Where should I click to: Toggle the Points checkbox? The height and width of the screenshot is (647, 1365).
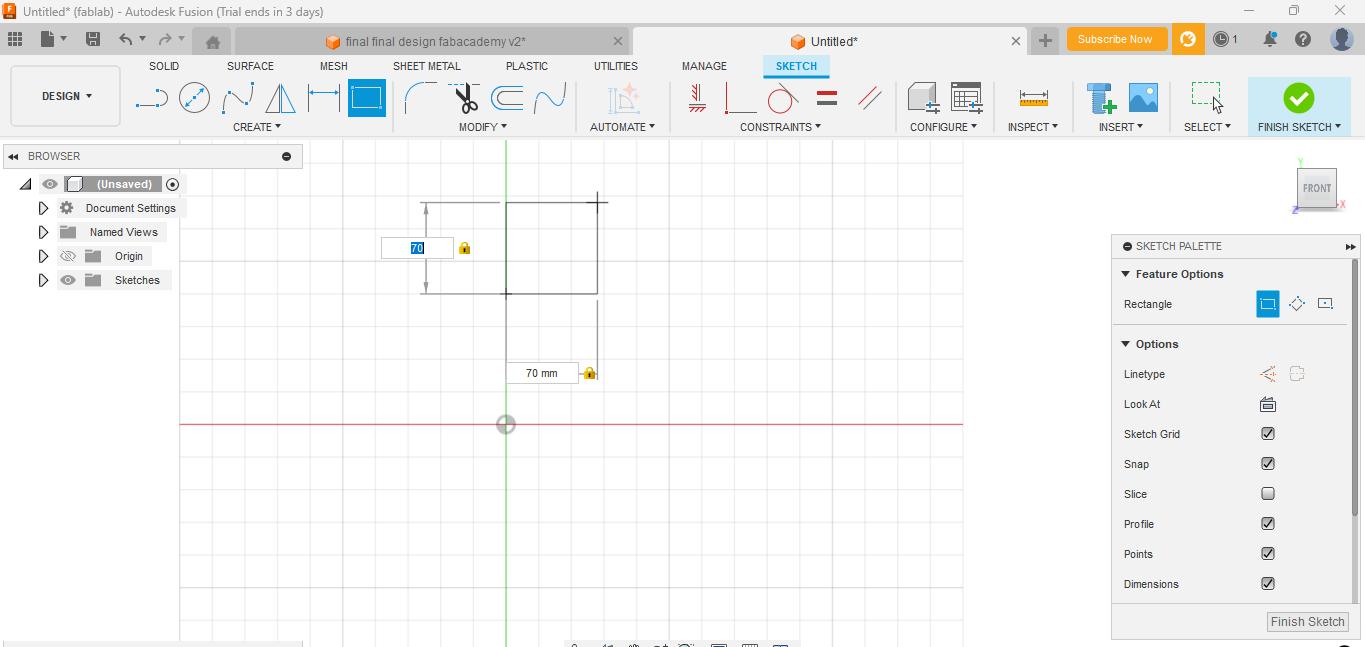[x=1268, y=554]
